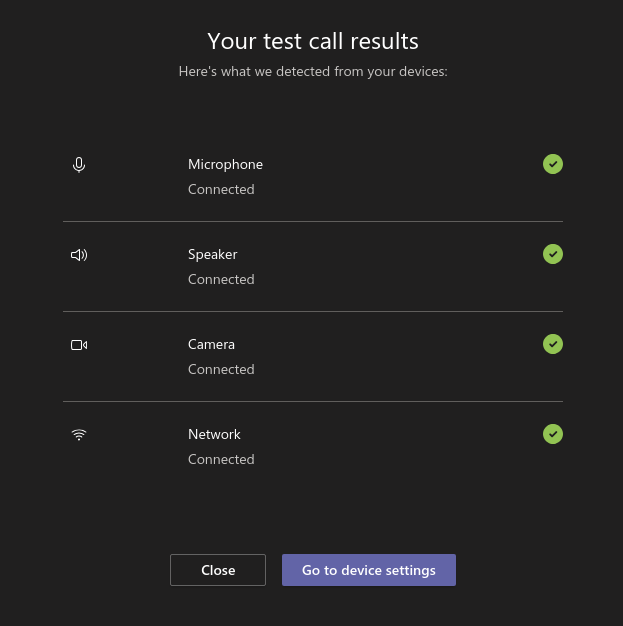Viewport: 623px width, 626px height.
Task: Click the Connected status under Microphone
Action: click(221, 189)
